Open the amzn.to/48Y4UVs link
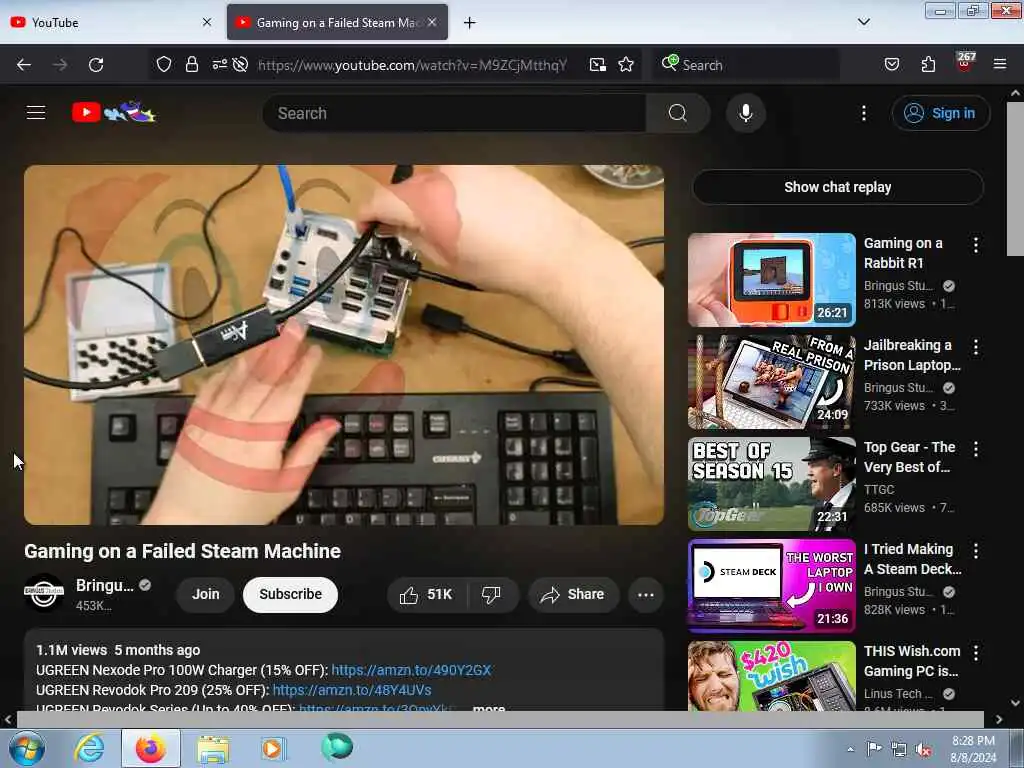The height and width of the screenshot is (768, 1024). (351, 690)
